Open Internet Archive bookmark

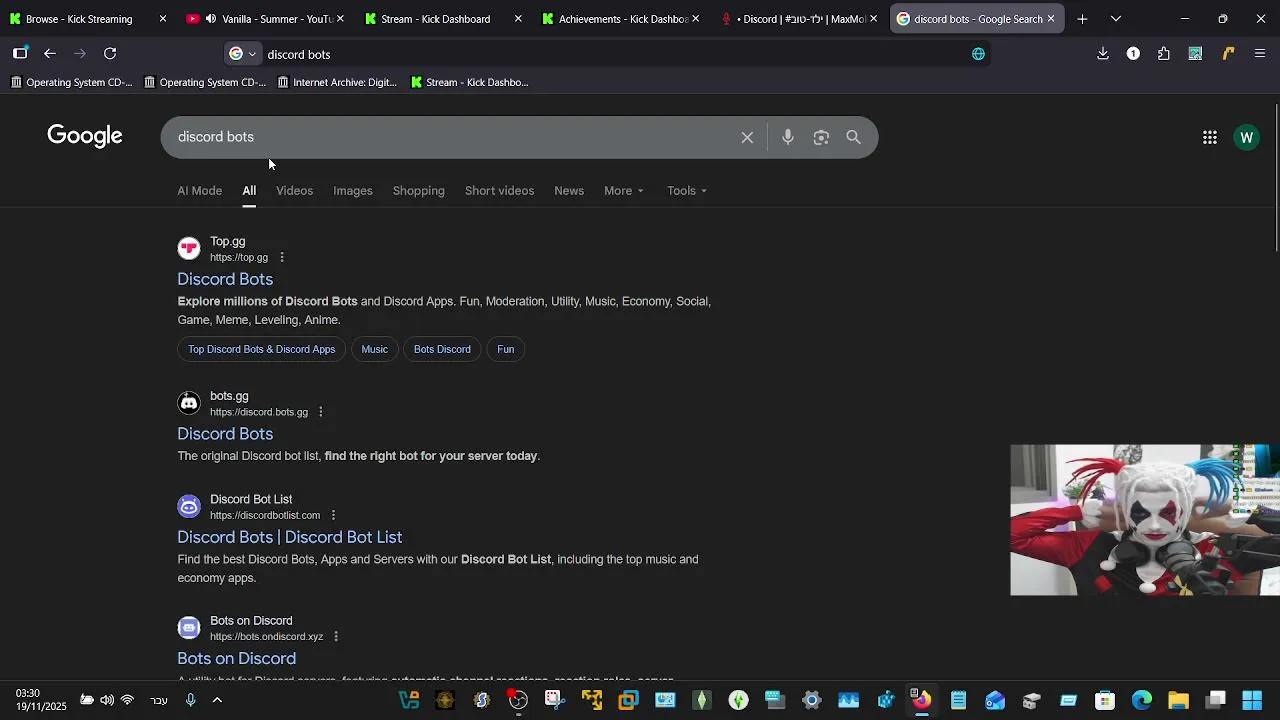pos(337,82)
